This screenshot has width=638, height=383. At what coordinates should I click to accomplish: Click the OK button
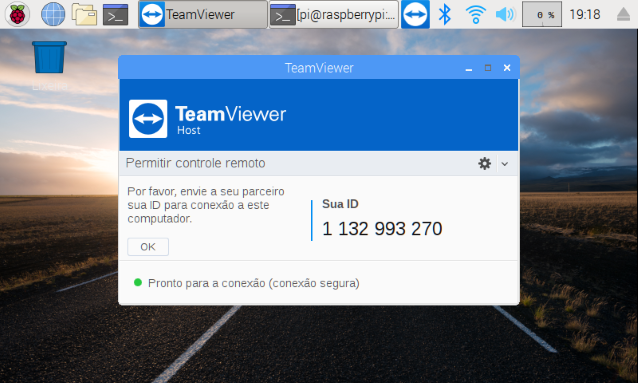coord(148,247)
